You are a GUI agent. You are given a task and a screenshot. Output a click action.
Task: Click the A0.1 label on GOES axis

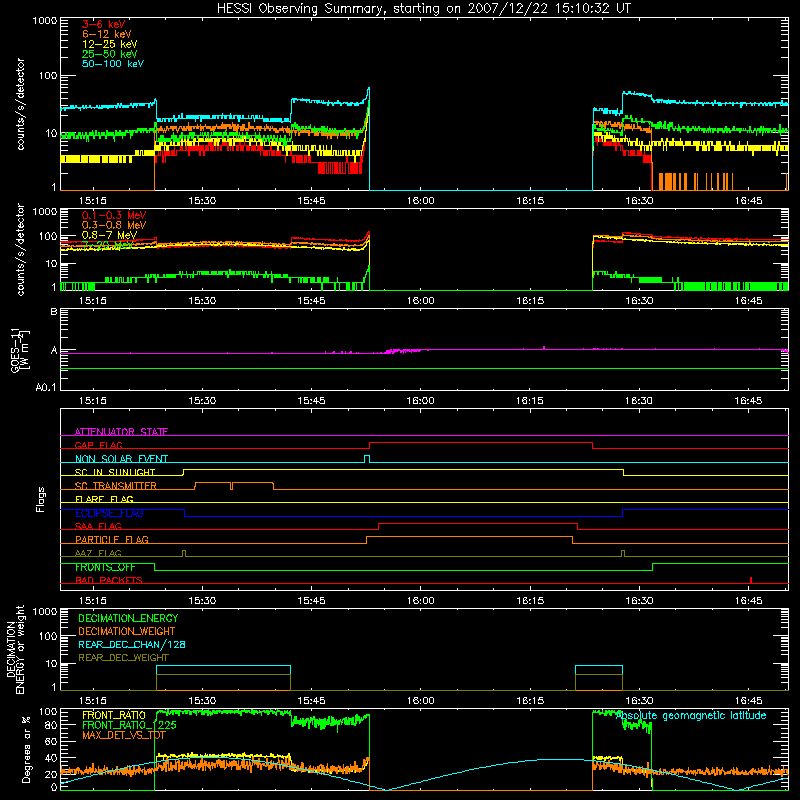[x=46, y=387]
